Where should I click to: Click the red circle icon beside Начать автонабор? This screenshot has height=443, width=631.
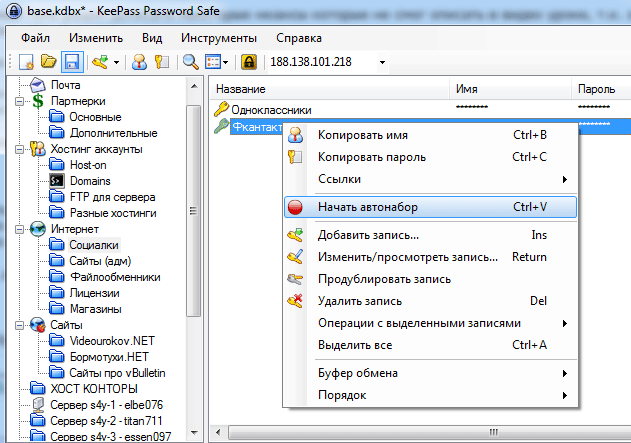(295, 207)
